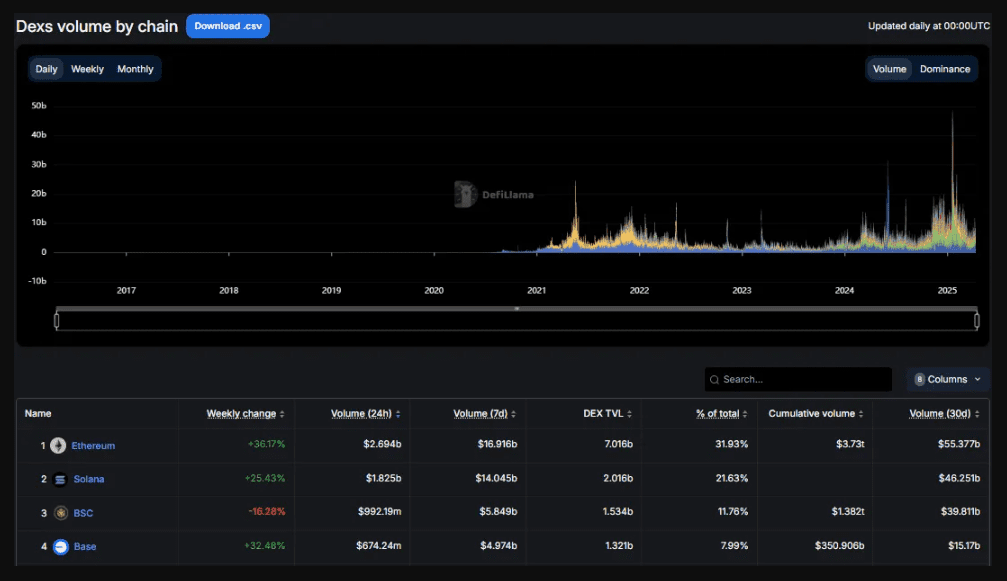Viewport: 1007px width, 581px height.
Task: Click Base 24h volume $674.24m
Action: pyautogui.click(x=379, y=546)
